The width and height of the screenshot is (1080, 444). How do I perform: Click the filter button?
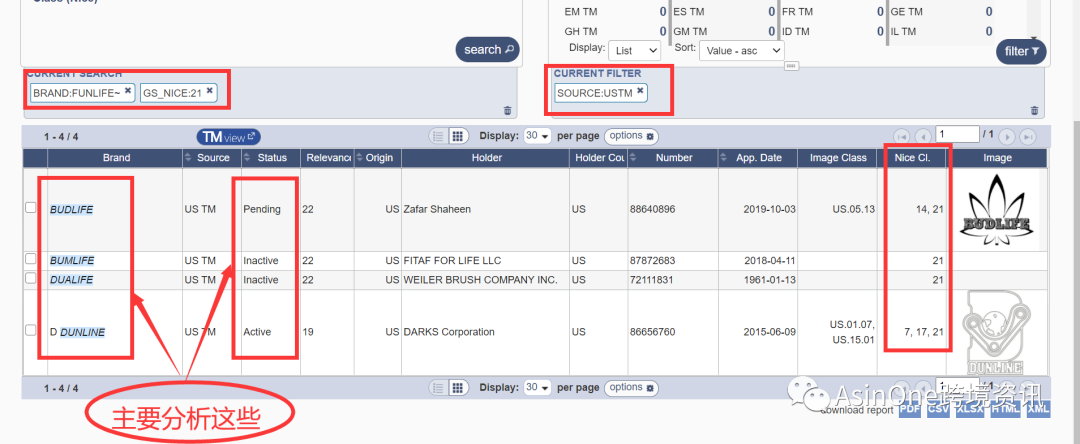tap(1021, 51)
